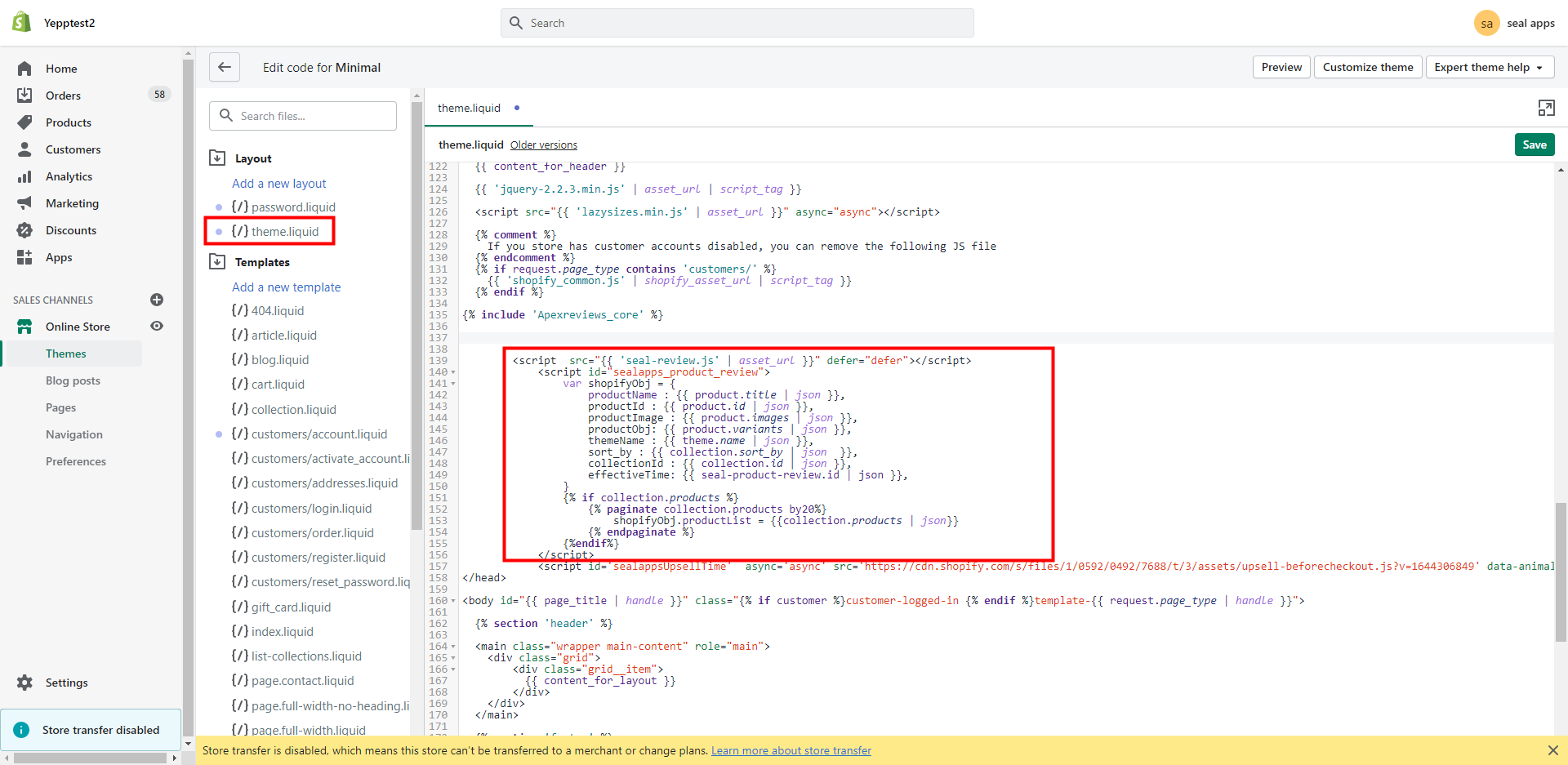The image size is (1568, 765).
Task: Open the seal apps account menu
Action: point(1515,23)
